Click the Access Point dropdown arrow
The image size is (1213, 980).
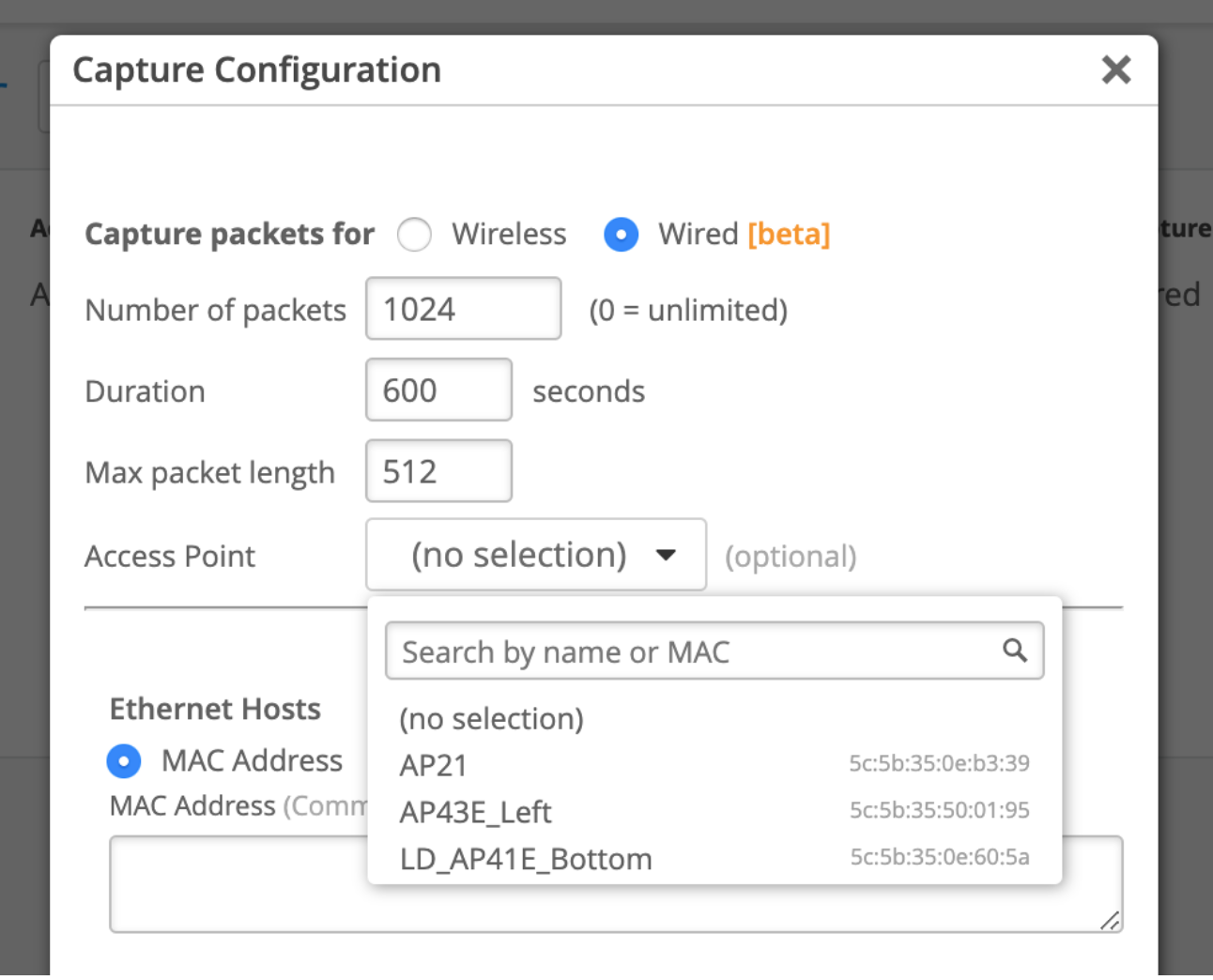tap(666, 555)
